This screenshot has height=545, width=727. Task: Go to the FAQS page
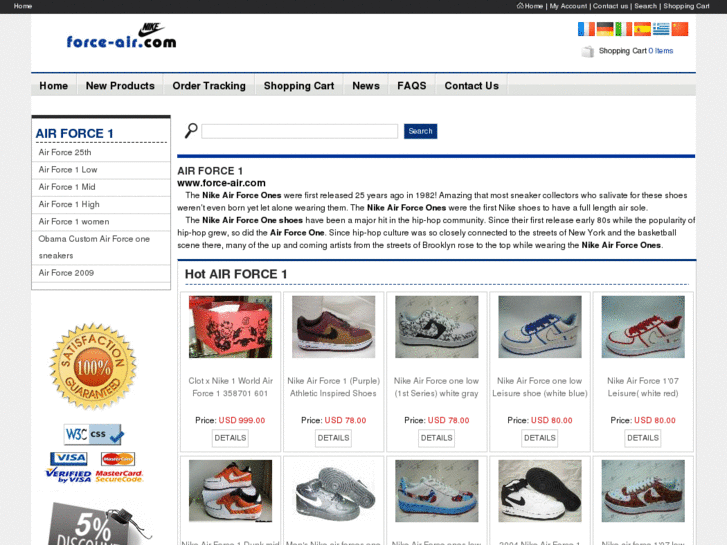tap(412, 86)
